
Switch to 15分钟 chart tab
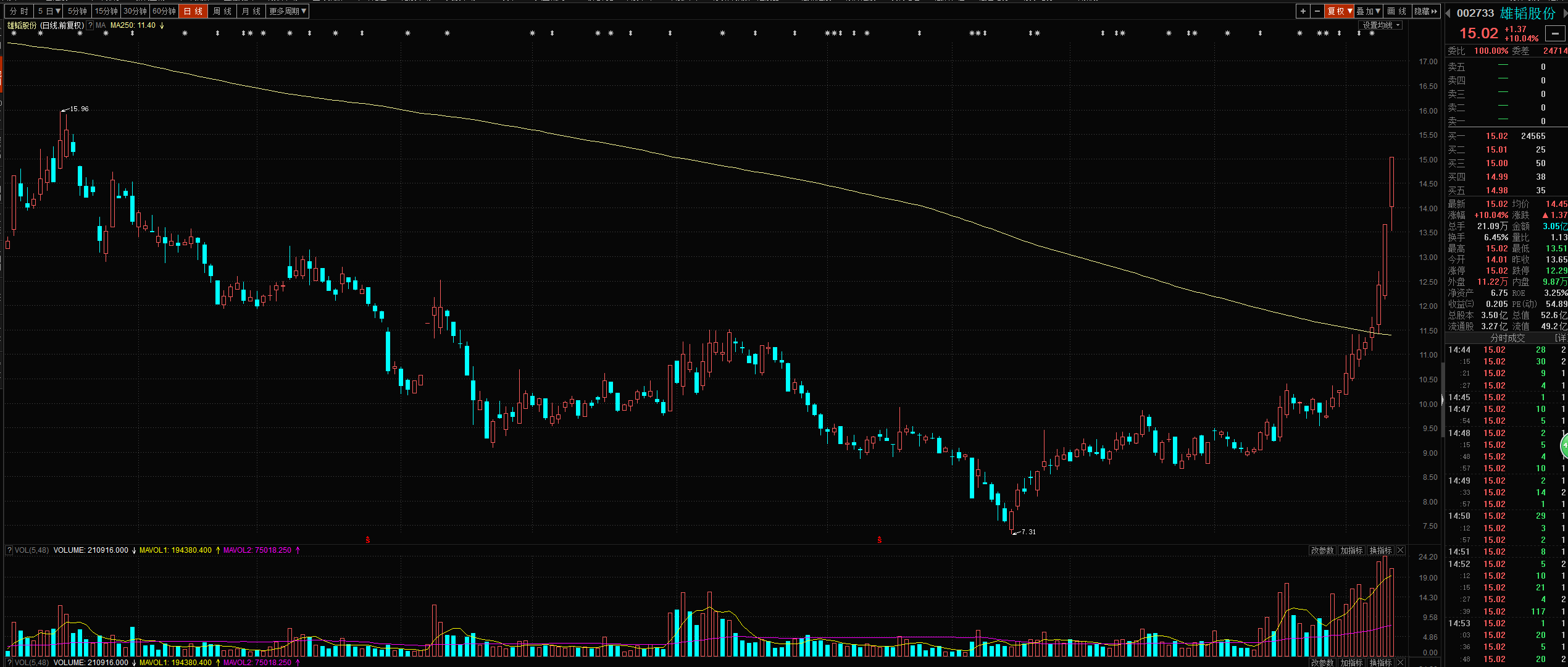[106, 11]
